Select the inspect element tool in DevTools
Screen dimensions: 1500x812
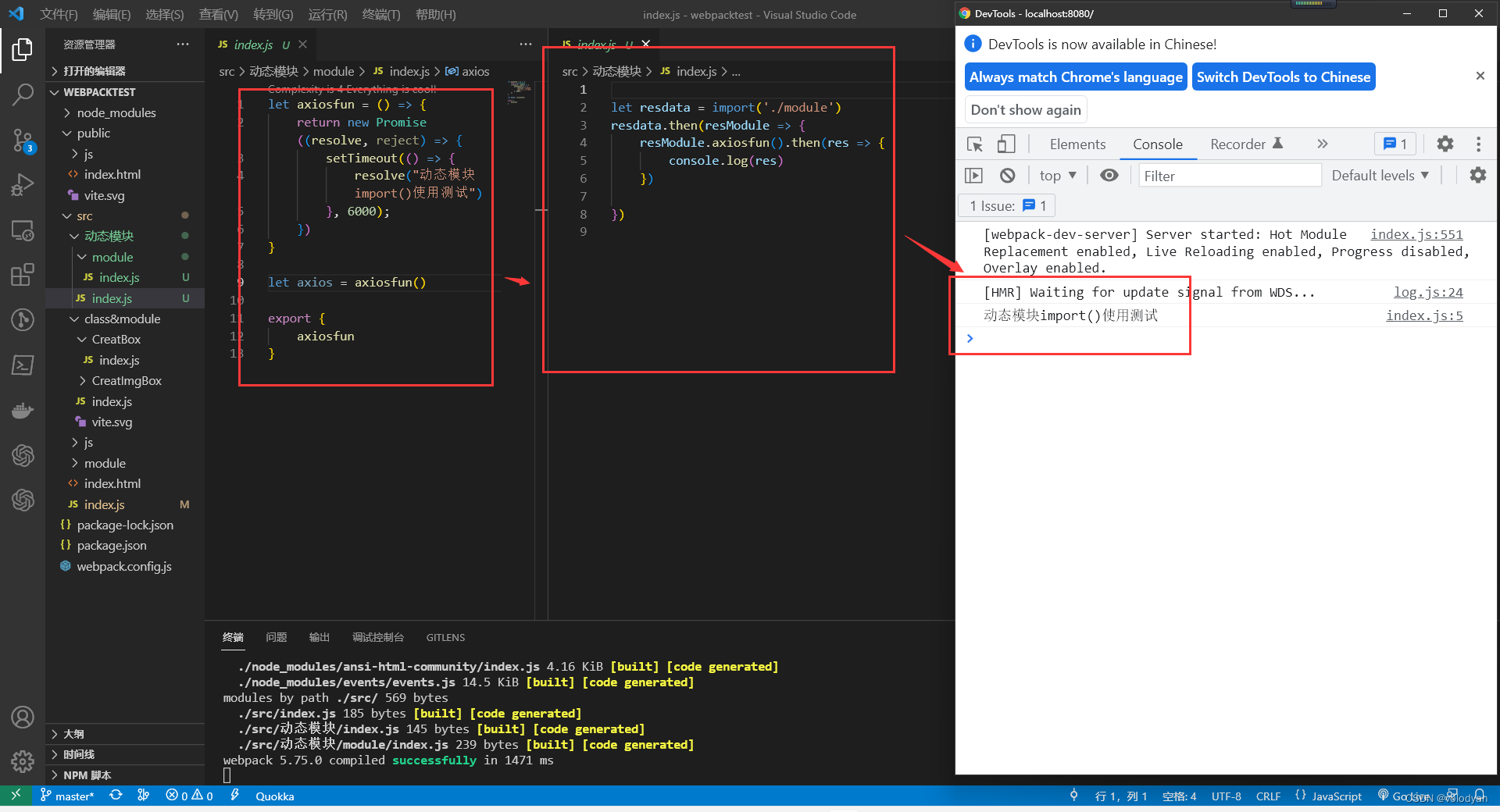974,144
